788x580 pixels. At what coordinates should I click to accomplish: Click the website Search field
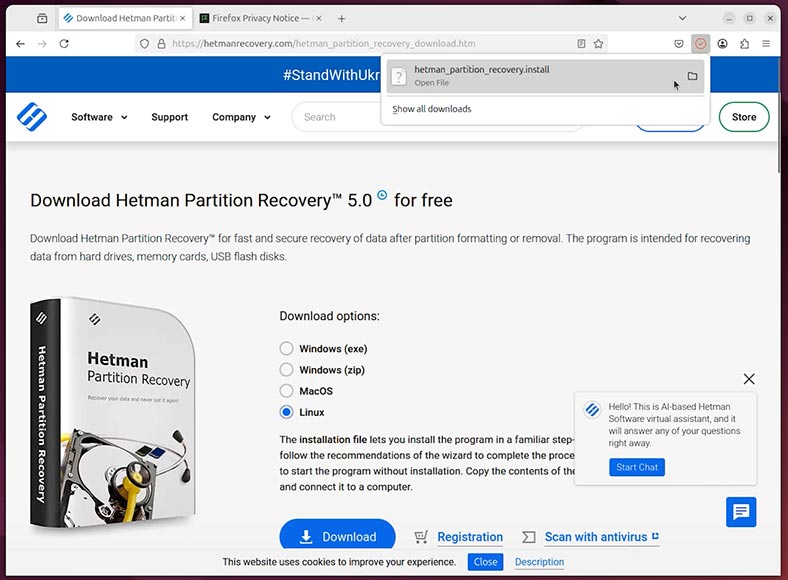click(x=337, y=117)
